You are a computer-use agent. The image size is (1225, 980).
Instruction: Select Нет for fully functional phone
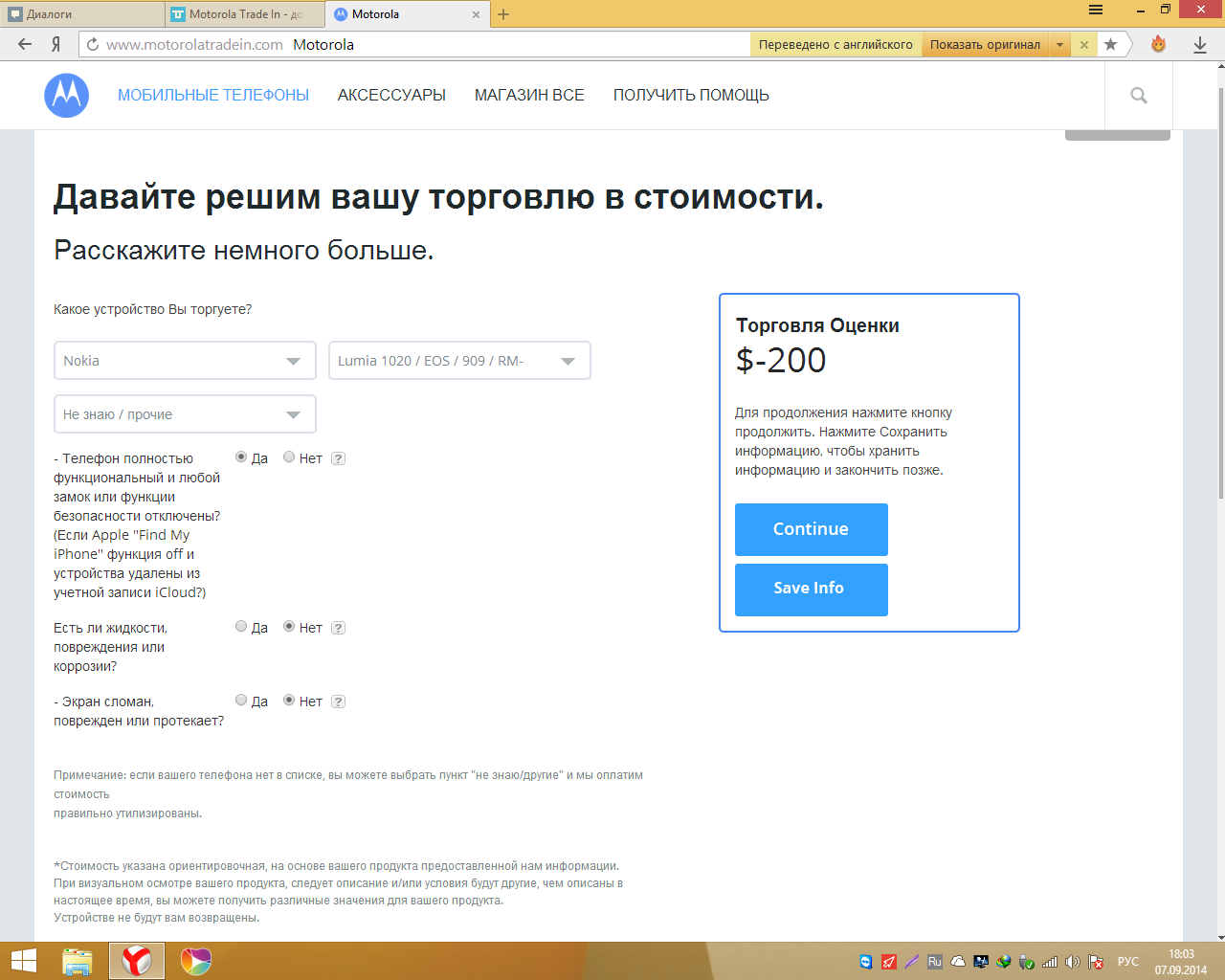click(x=289, y=457)
